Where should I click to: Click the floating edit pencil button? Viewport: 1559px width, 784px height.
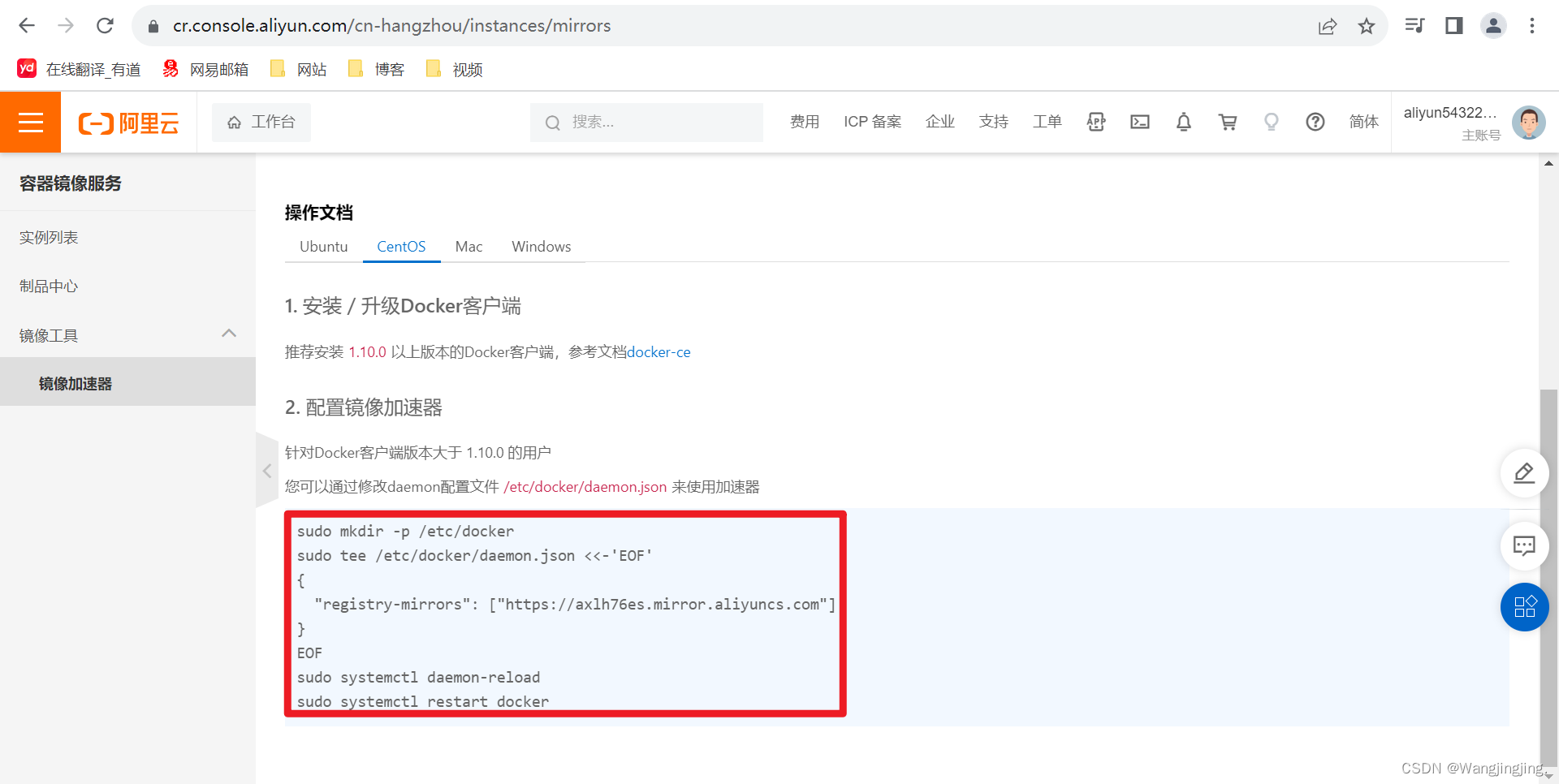pyautogui.click(x=1524, y=473)
